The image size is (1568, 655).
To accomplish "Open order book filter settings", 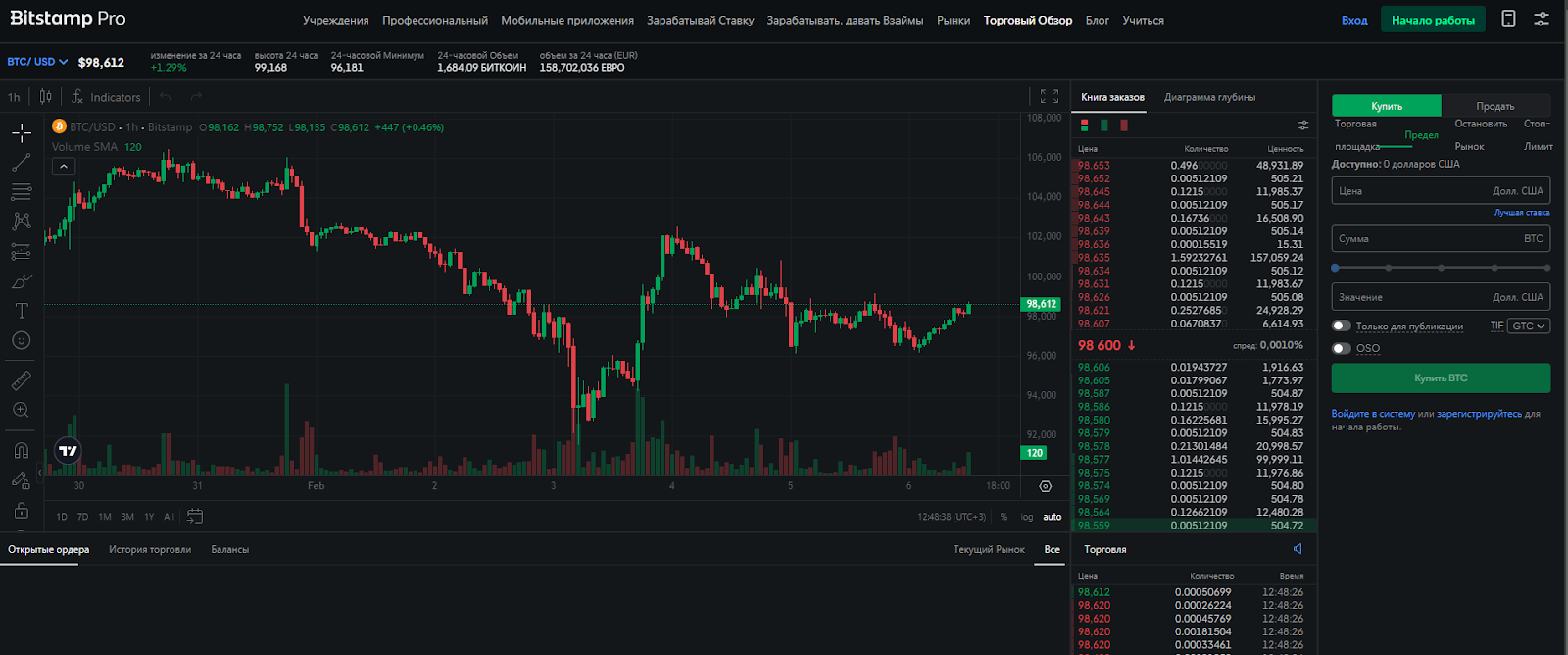I will click(1303, 125).
